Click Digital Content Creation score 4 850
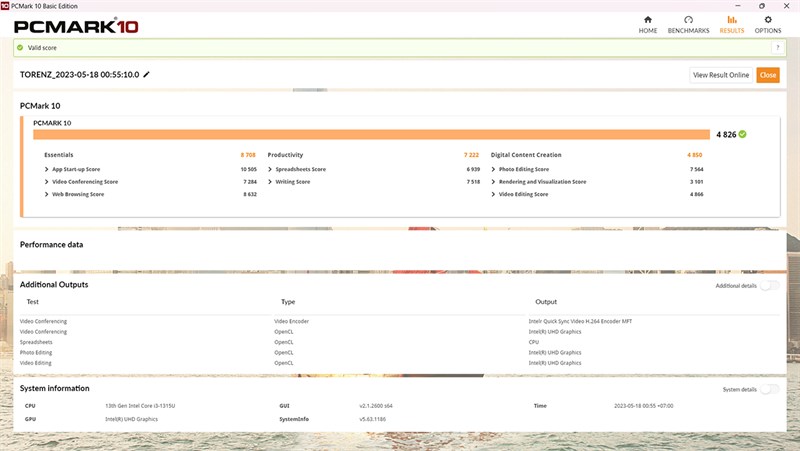The height and width of the screenshot is (451, 800). 694,155
